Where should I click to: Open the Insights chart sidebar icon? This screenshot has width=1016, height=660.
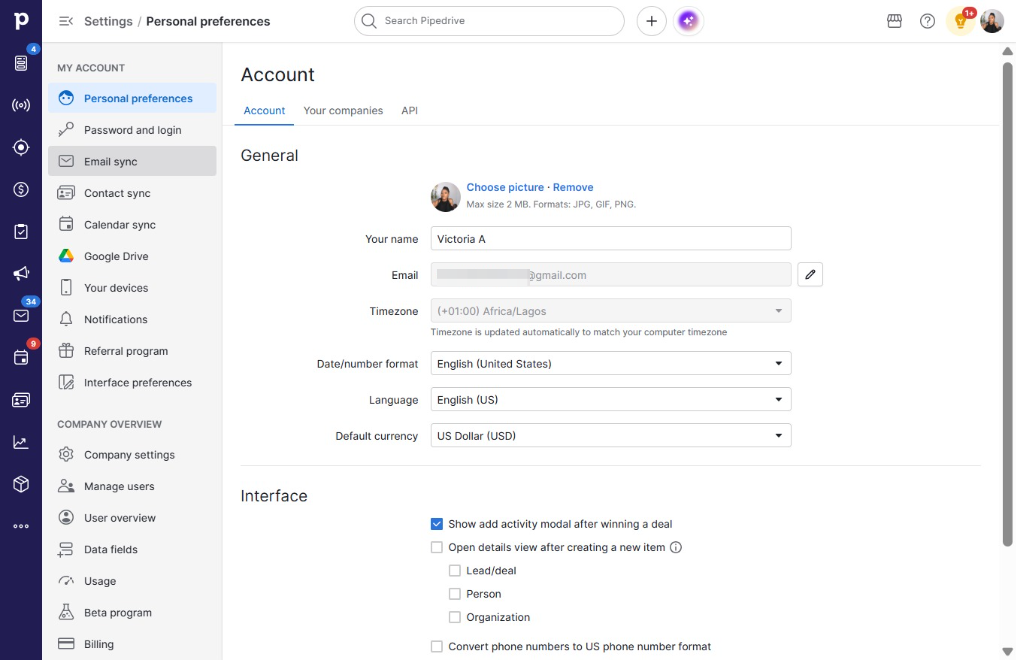[21, 442]
